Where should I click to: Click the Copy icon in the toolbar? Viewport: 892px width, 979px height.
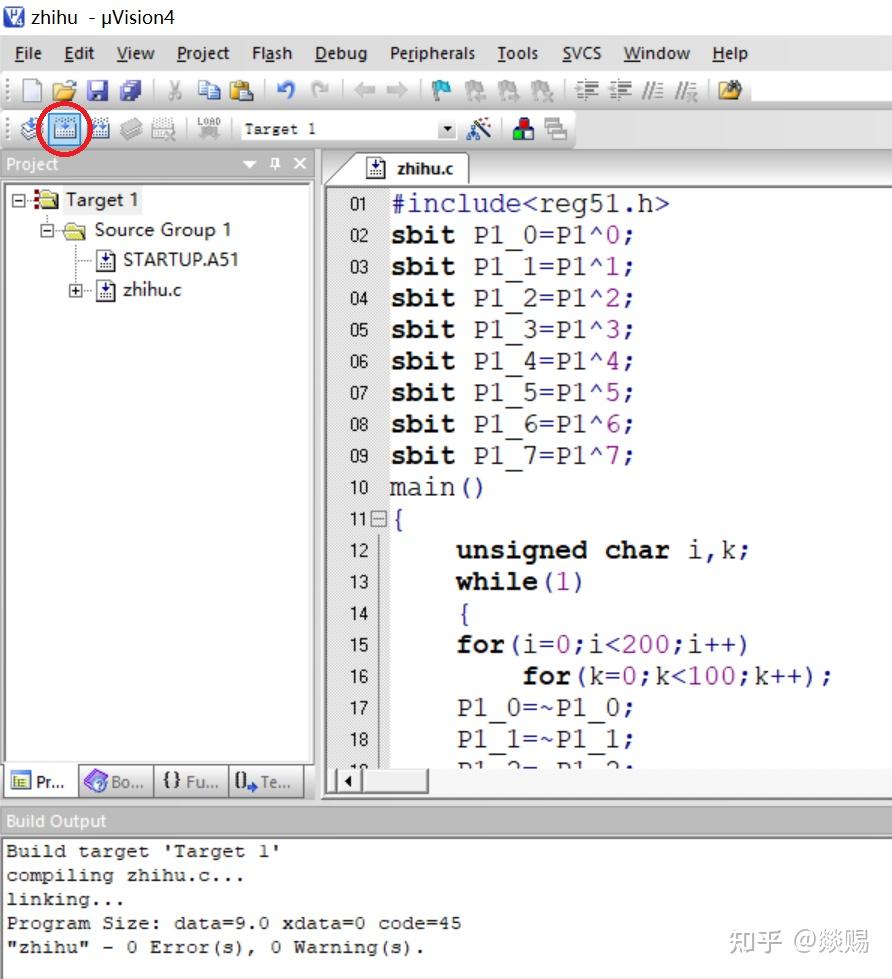tap(208, 91)
